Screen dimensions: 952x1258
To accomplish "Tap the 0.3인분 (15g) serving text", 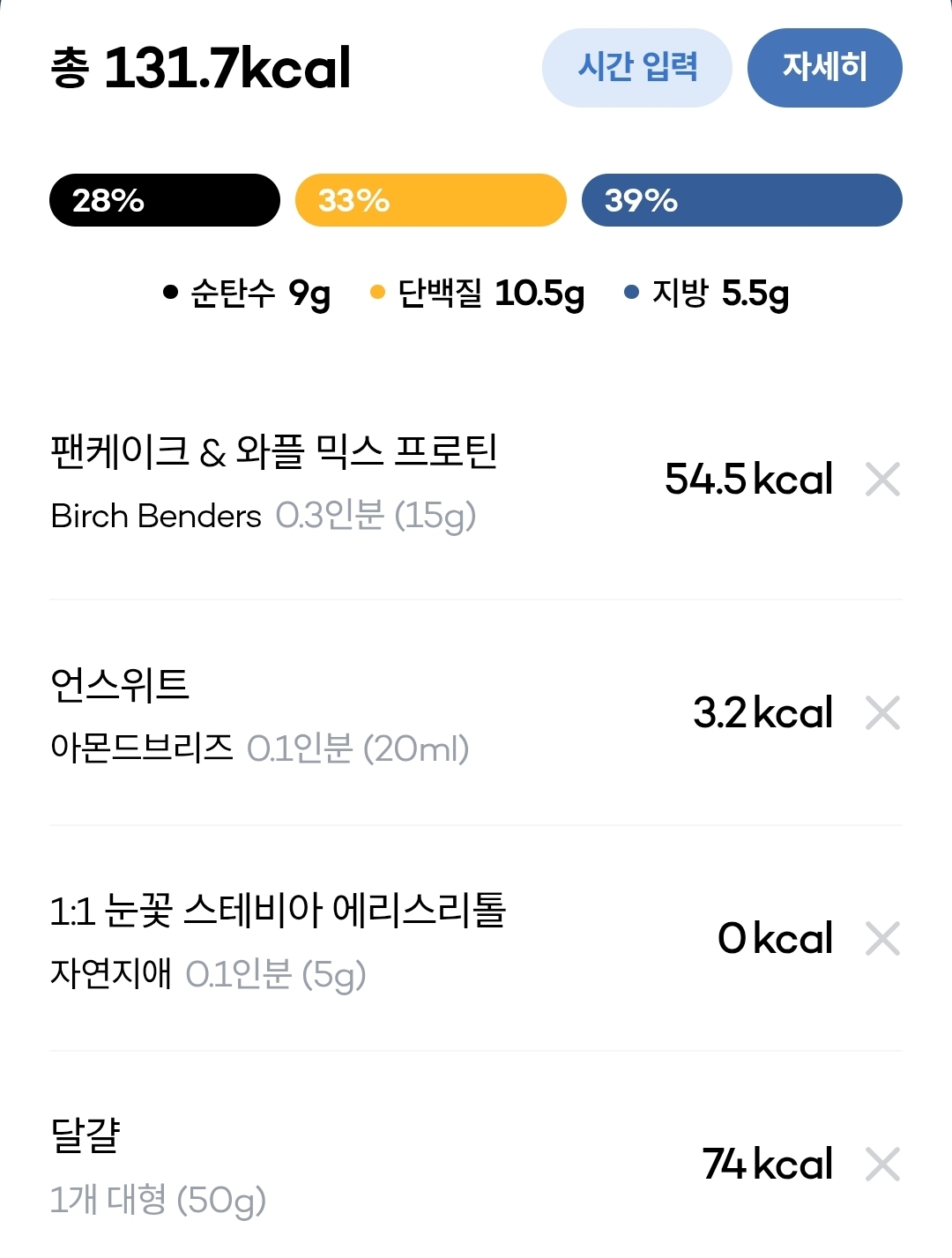I will pyautogui.click(x=376, y=516).
